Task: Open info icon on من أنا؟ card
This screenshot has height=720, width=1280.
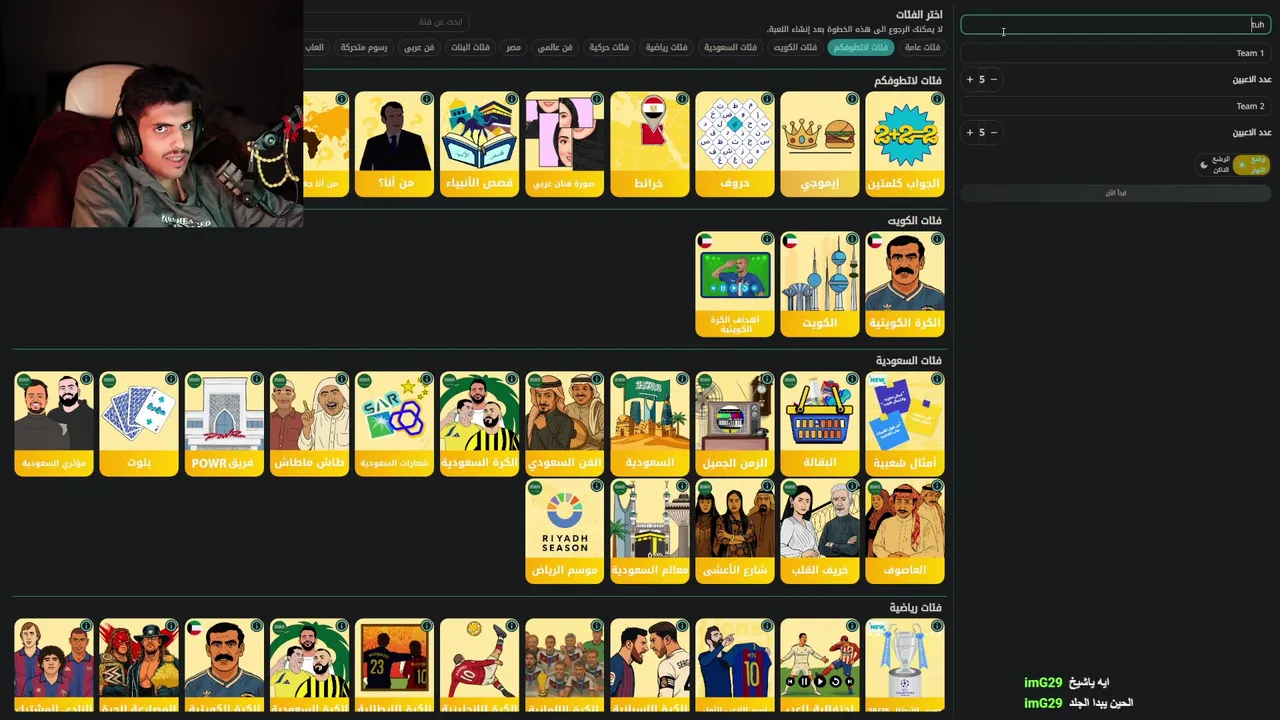Action: [x=427, y=99]
